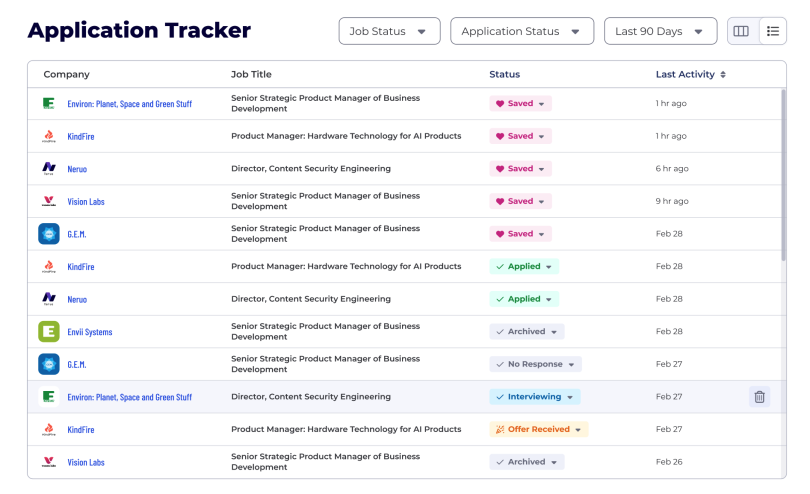Open G.E.M. link in the Feb 27 row
Viewport: 810px width, 494px height.
pos(76,364)
